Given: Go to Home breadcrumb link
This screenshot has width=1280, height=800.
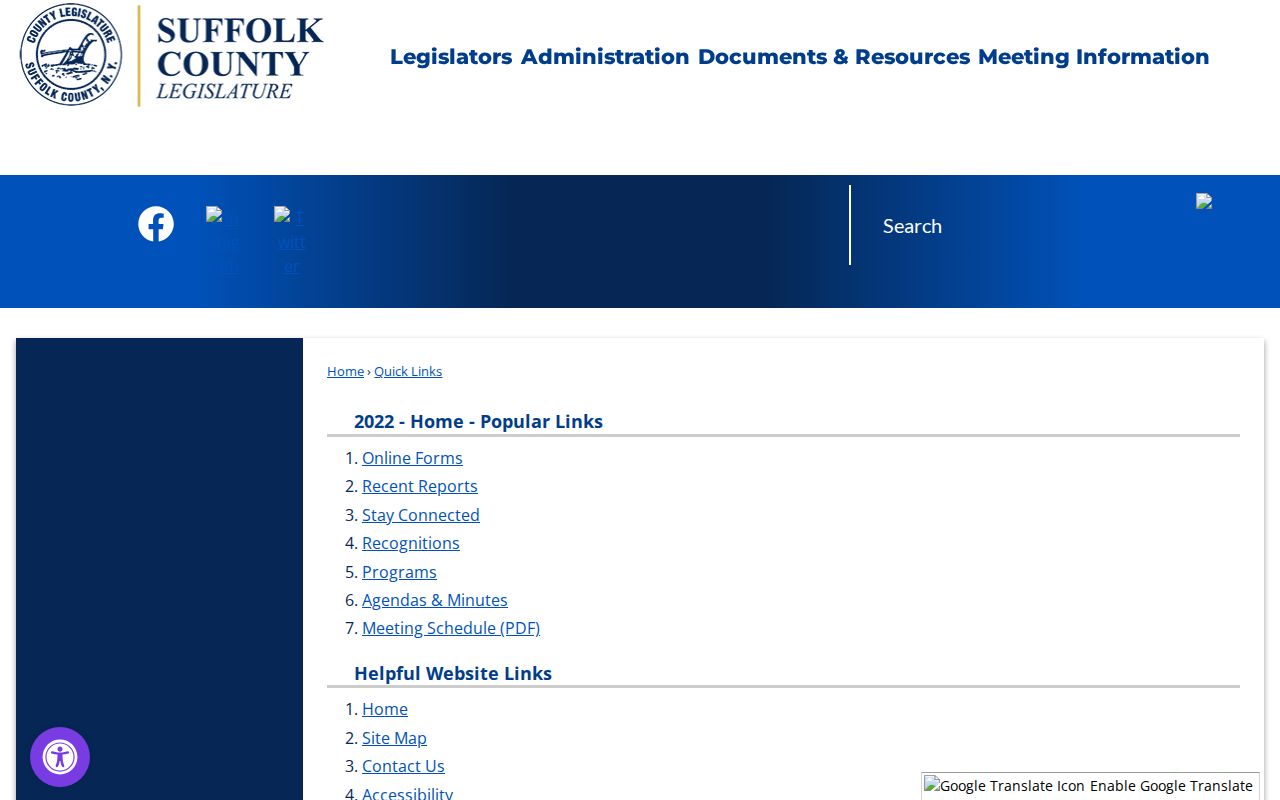Looking at the screenshot, I should click(345, 371).
